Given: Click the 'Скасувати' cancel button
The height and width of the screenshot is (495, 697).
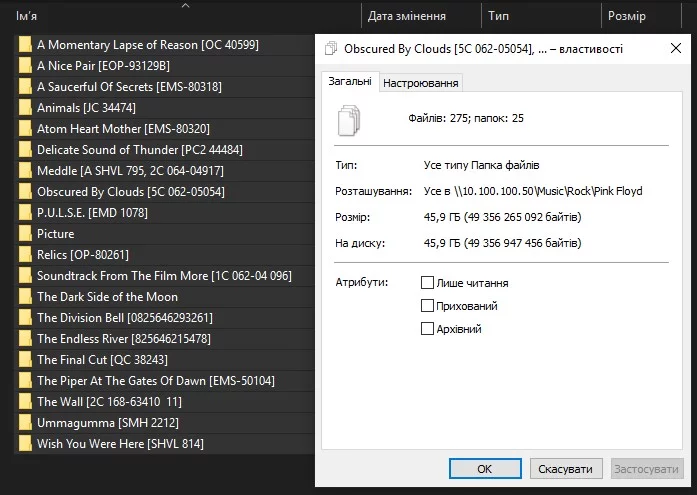Looking at the screenshot, I should [x=566, y=469].
